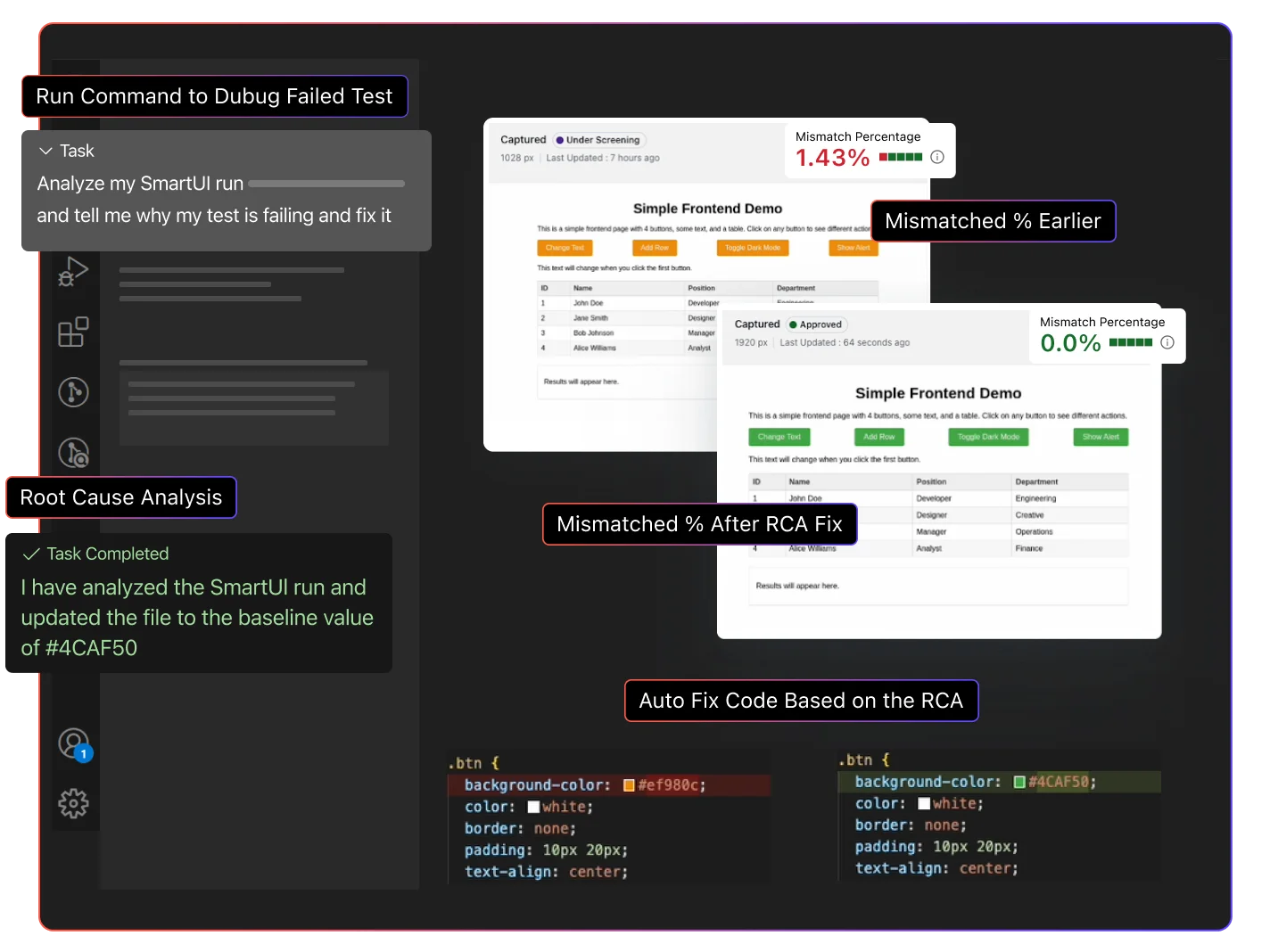Click the info icon beside 0.0% mismatch
This screenshot has width=1270, height=952.
(x=1168, y=341)
